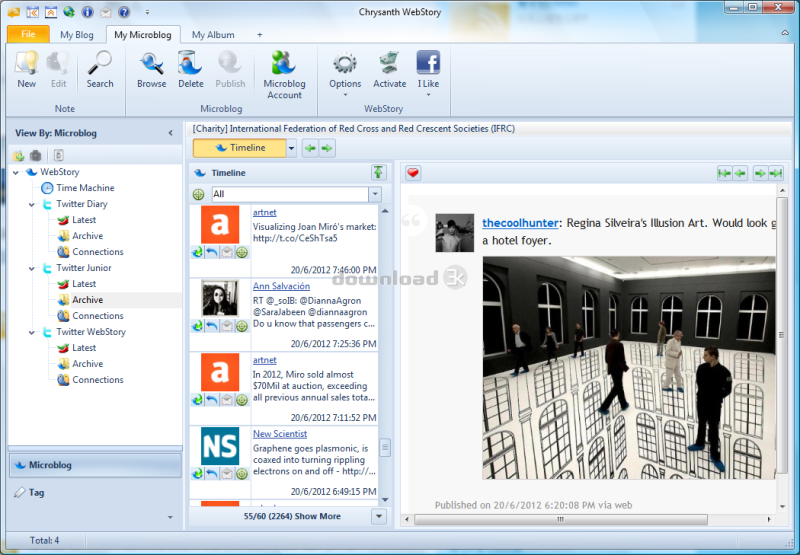This screenshot has height=555, width=800.
Task: Open the New Scientist link
Action: 280,434
